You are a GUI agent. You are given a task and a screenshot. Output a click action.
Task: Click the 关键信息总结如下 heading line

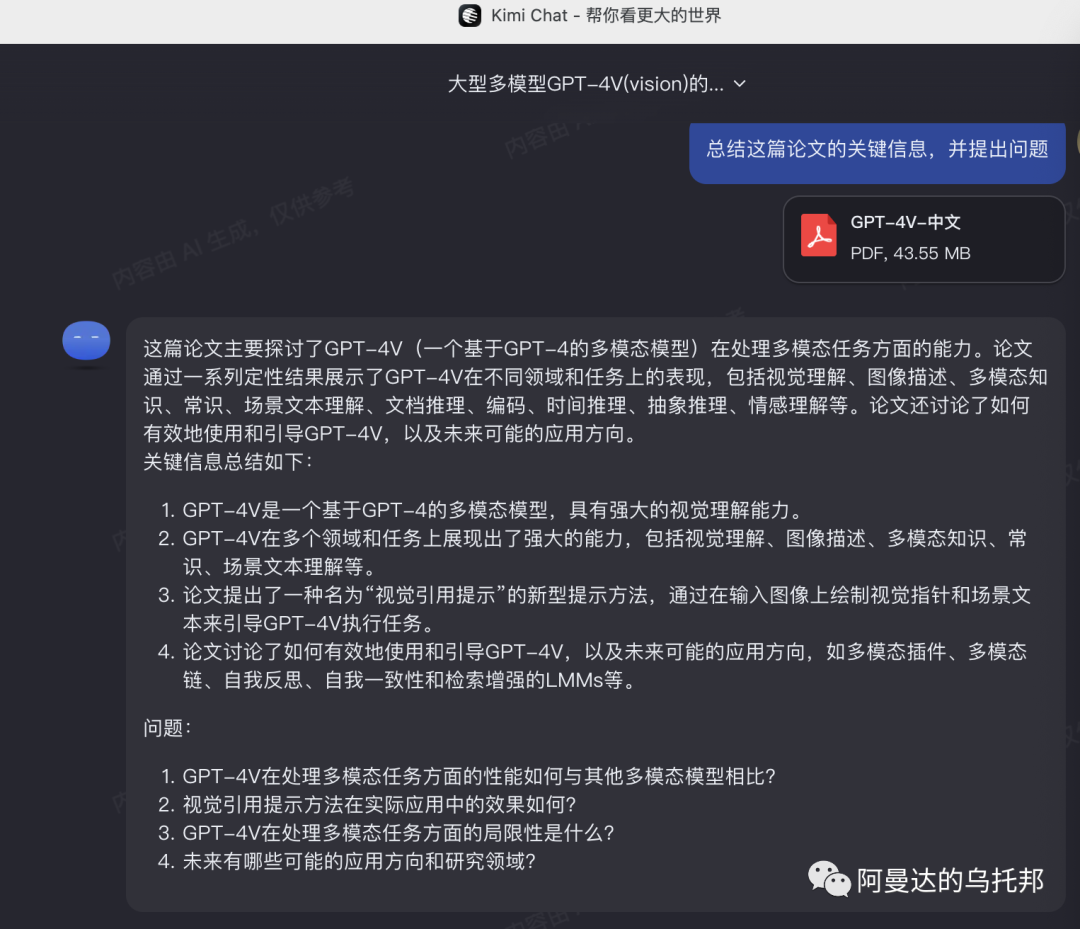tap(228, 462)
